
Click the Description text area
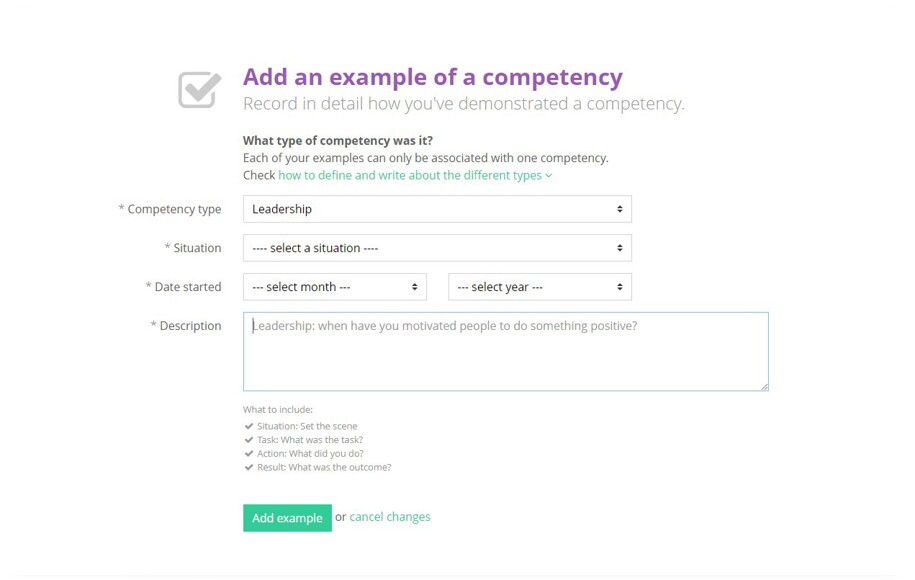point(506,351)
